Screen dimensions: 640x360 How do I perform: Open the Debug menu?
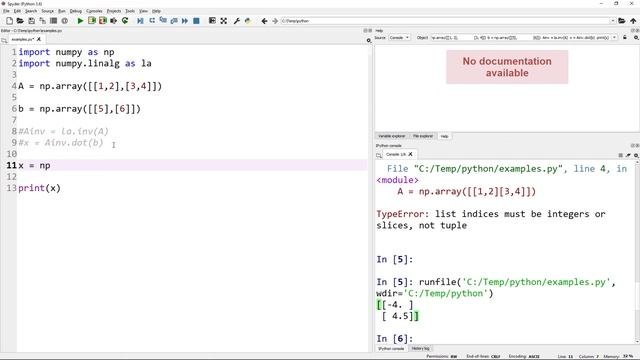point(76,11)
